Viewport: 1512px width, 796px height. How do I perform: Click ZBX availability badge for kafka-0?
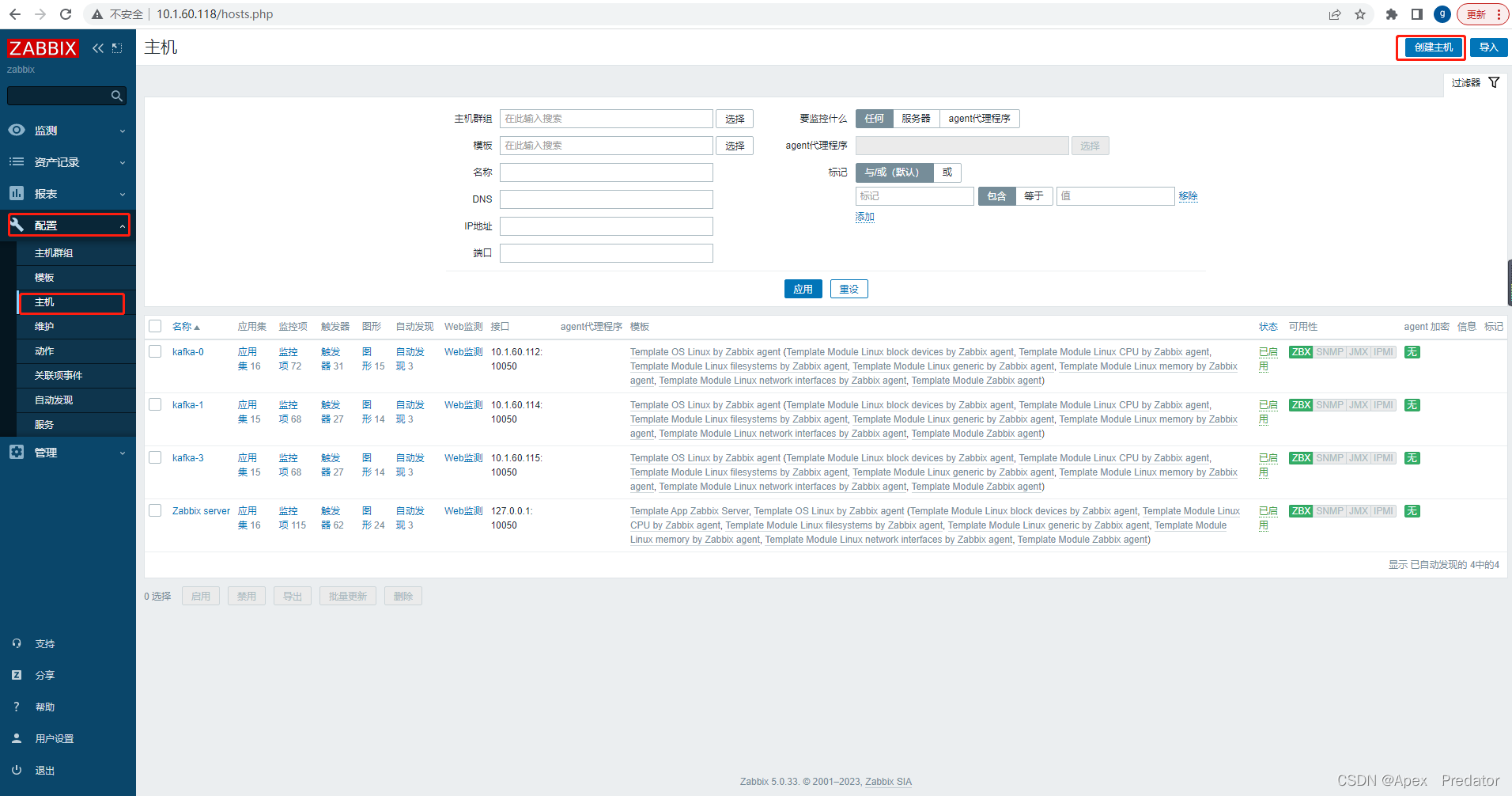[1301, 352]
